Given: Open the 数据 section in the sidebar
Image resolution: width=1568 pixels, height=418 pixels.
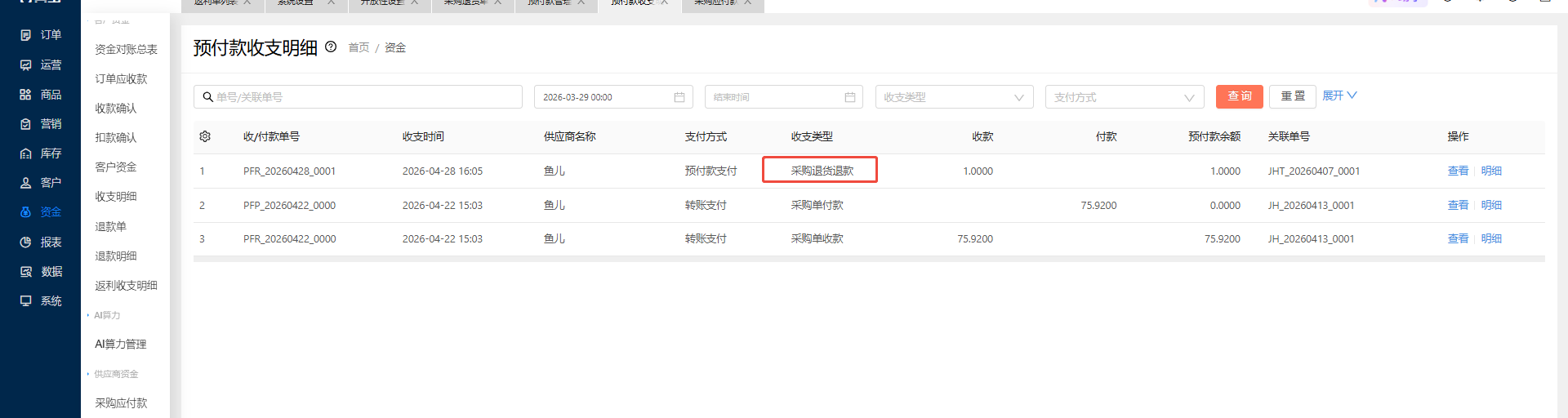Looking at the screenshot, I should pyautogui.click(x=41, y=272).
